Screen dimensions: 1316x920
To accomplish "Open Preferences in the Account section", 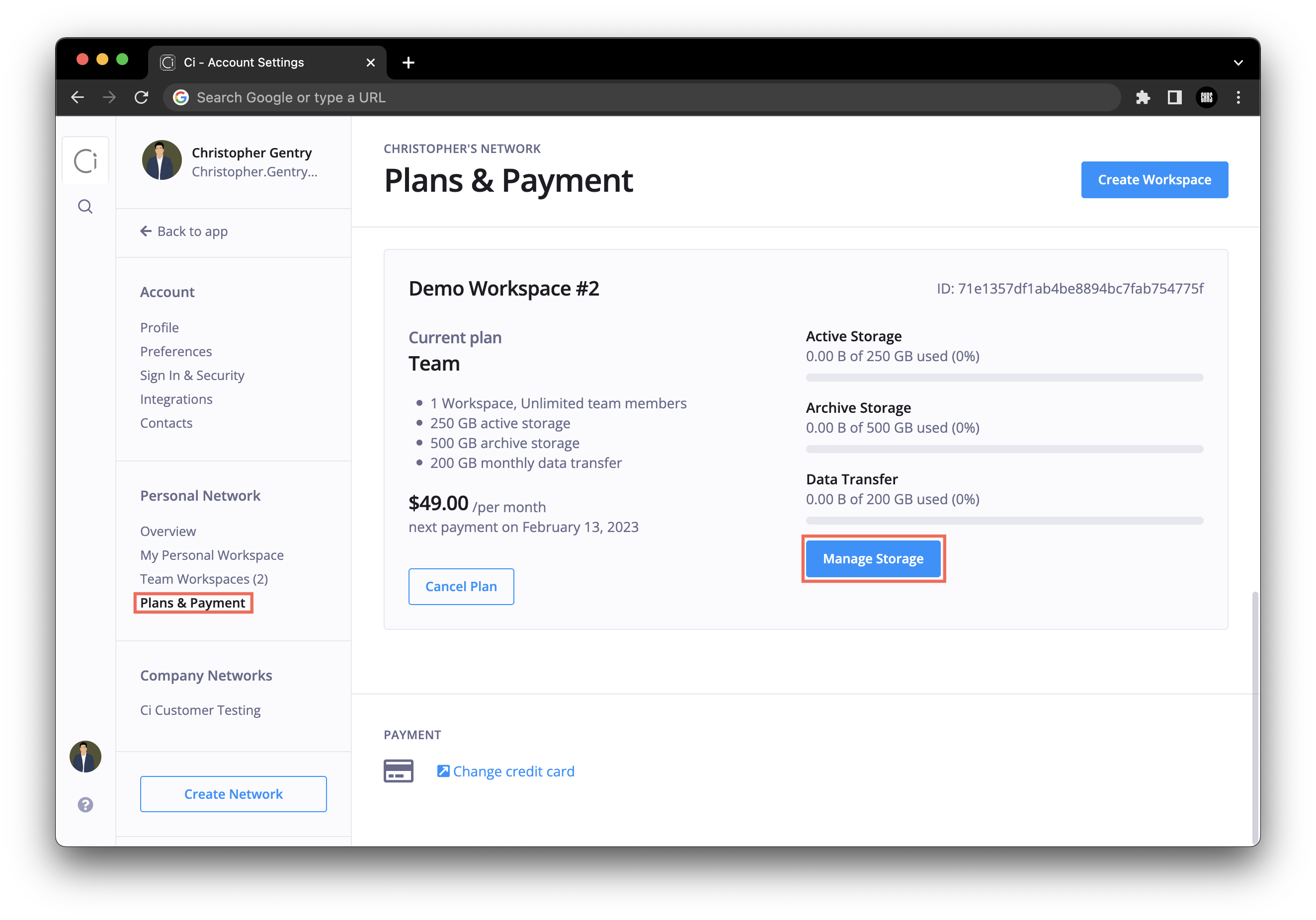I will [x=176, y=351].
